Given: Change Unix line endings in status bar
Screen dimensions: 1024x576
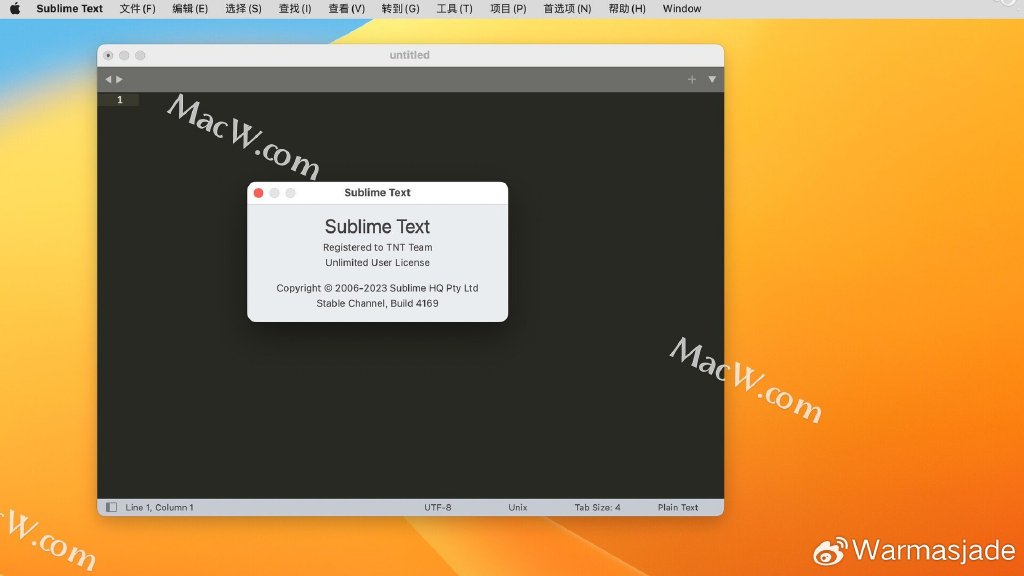Looking at the screenshot, I should click(x=518, y=507).
